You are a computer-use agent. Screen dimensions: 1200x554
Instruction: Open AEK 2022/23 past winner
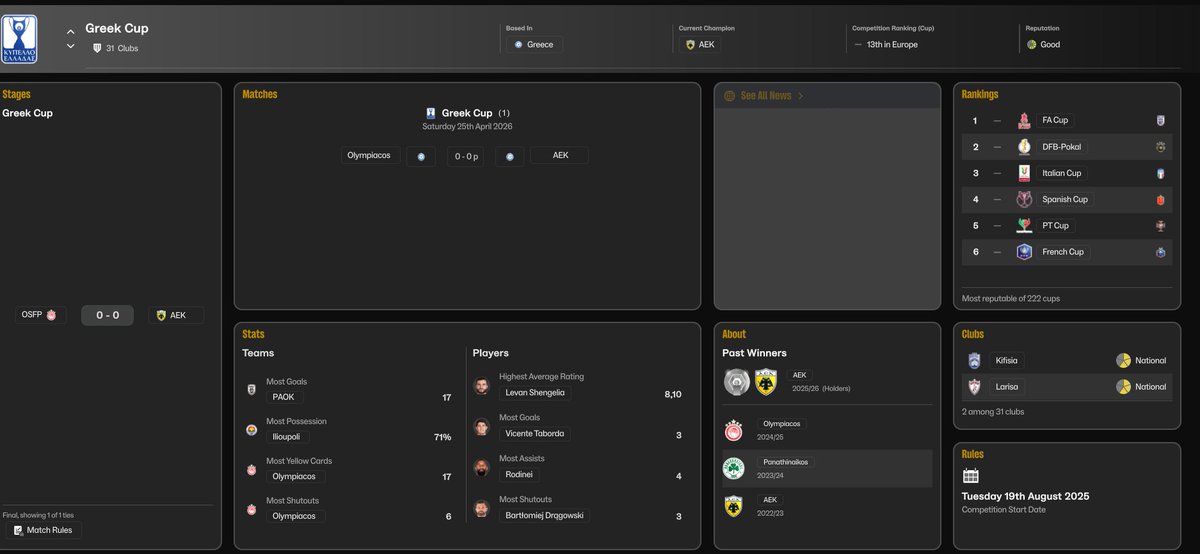pyautogui.click(x=770, y=499)
